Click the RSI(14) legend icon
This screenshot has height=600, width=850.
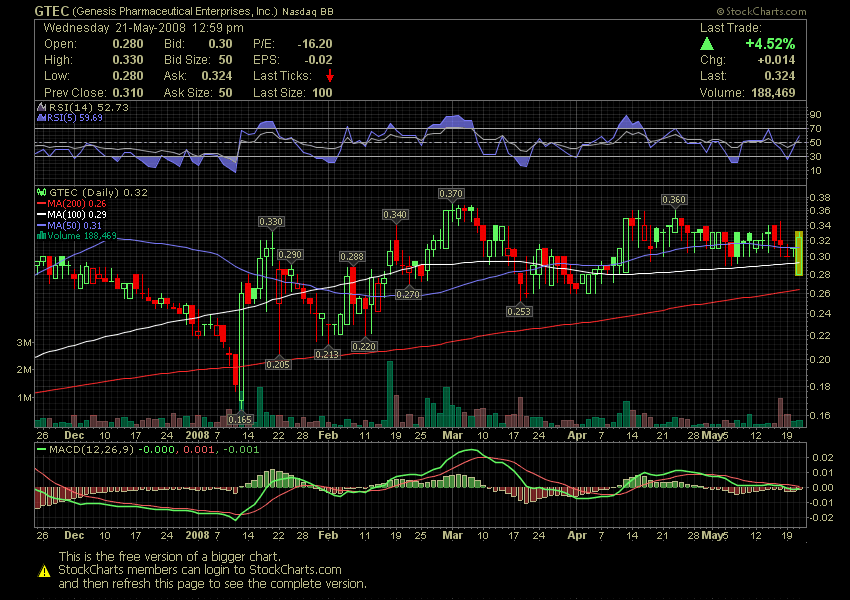40,107
